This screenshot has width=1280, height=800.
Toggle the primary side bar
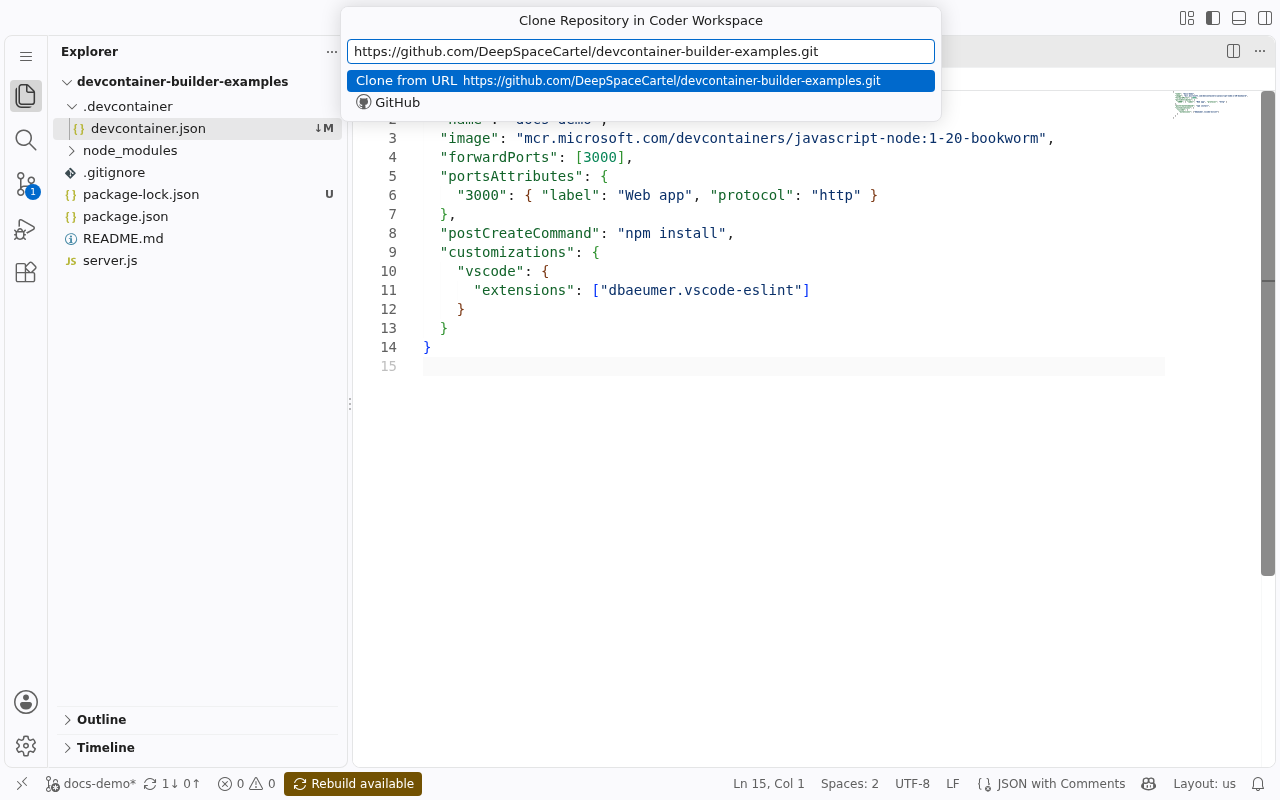click(1213, 18)
